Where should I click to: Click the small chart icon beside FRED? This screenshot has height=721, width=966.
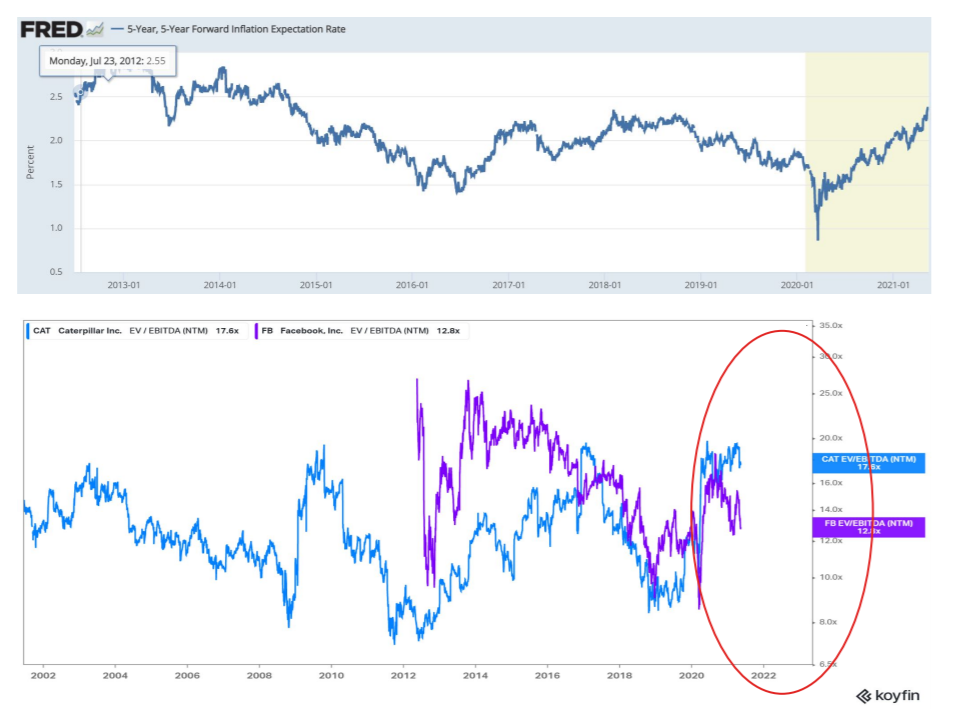click(x=96, y=29)
